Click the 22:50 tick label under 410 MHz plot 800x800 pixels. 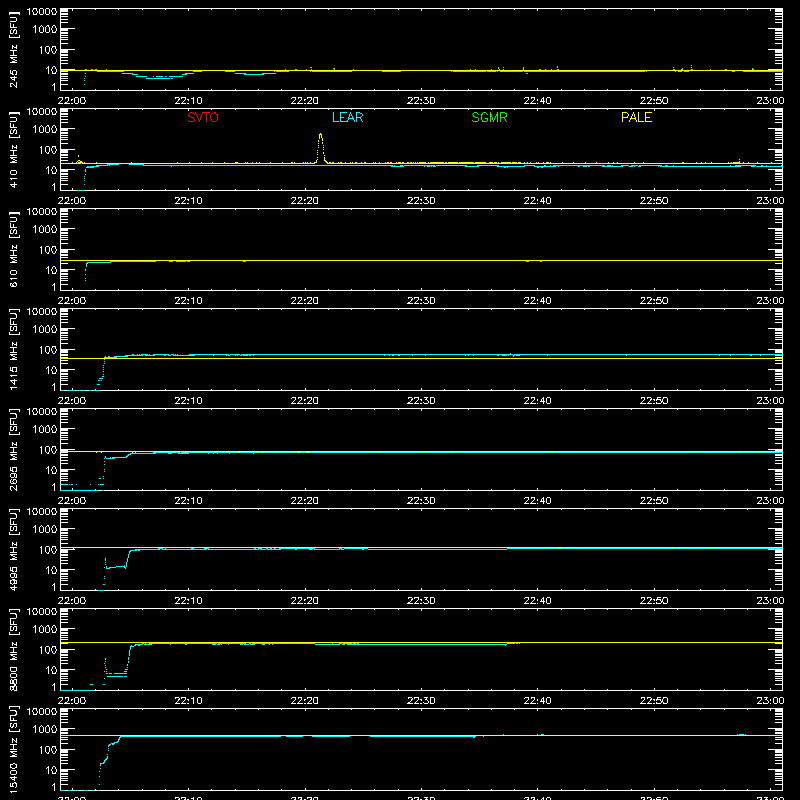tap(654, 201)
